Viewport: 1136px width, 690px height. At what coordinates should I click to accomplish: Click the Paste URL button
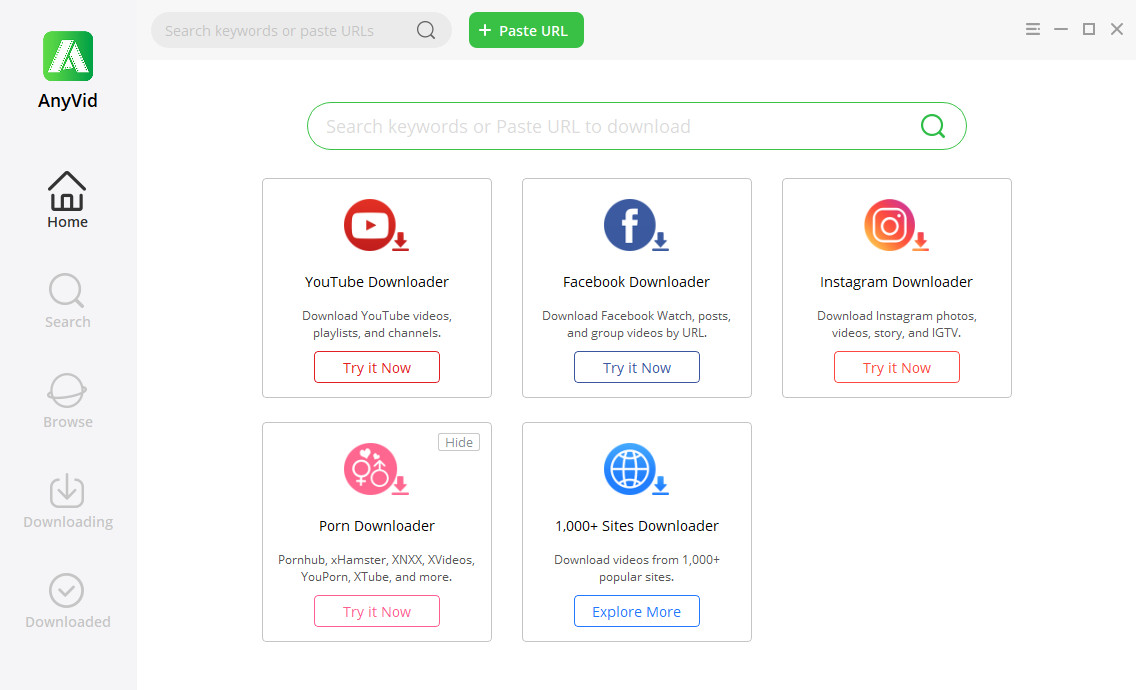[x=526, y=30]
